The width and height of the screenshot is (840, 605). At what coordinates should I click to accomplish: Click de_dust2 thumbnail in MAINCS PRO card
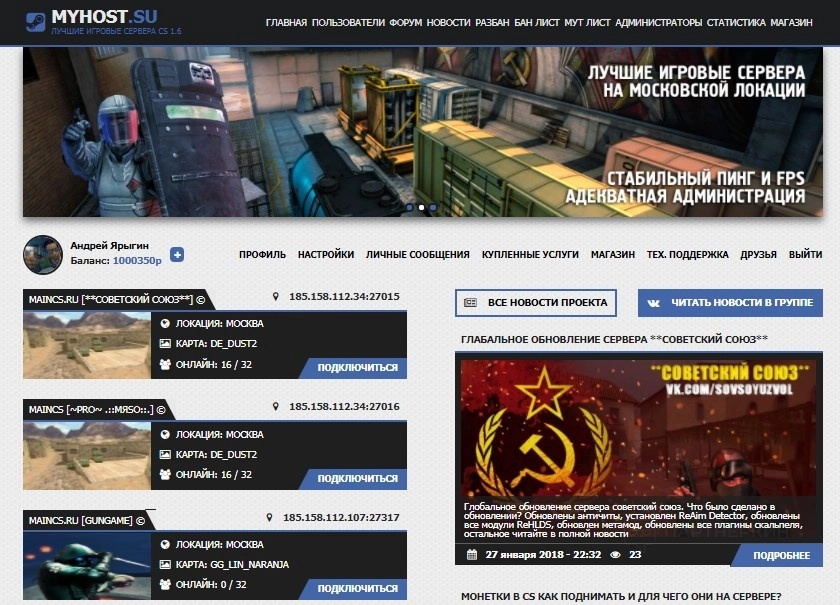[87, 456]
